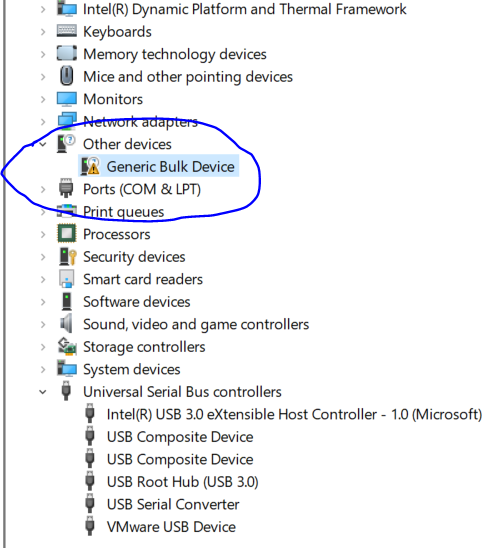The width and height of the screenshot is (502, 548).
Task: Select the Print queues category
Action: coord(123,212)
